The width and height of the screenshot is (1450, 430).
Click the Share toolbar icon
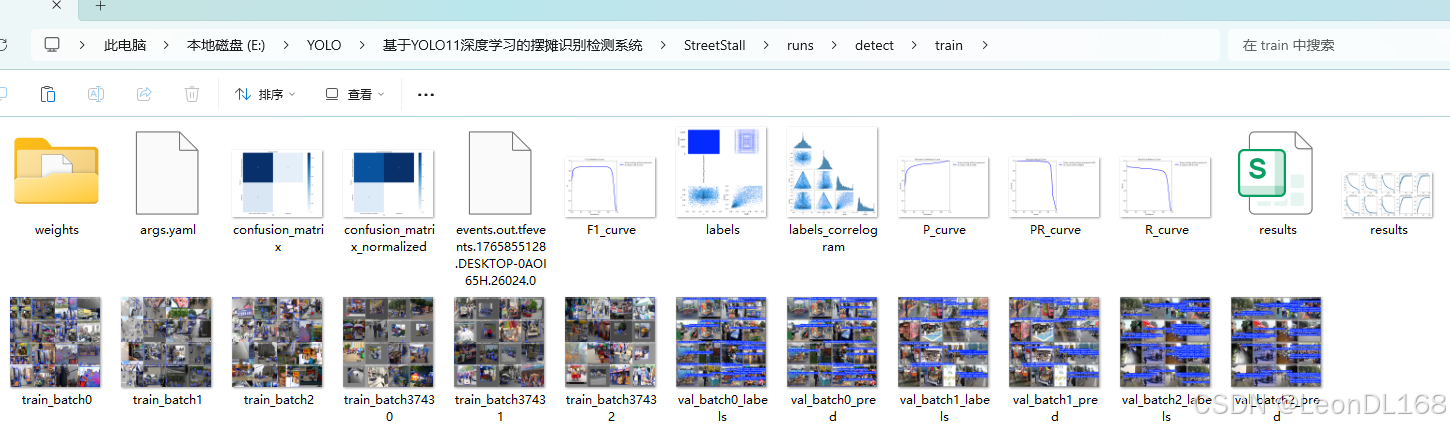pos(144,94)
